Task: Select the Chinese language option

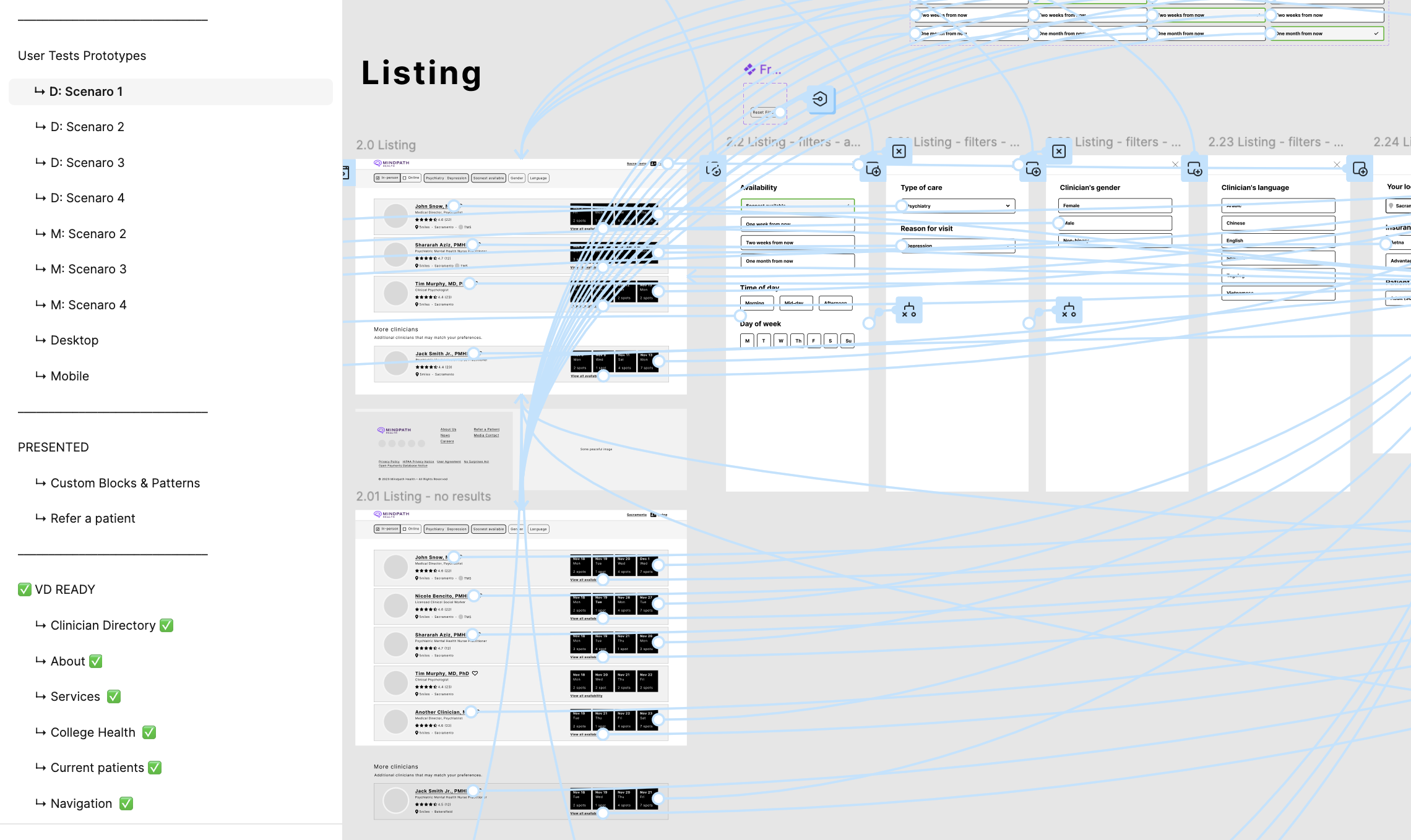Action: click(x=1278, y=223)
